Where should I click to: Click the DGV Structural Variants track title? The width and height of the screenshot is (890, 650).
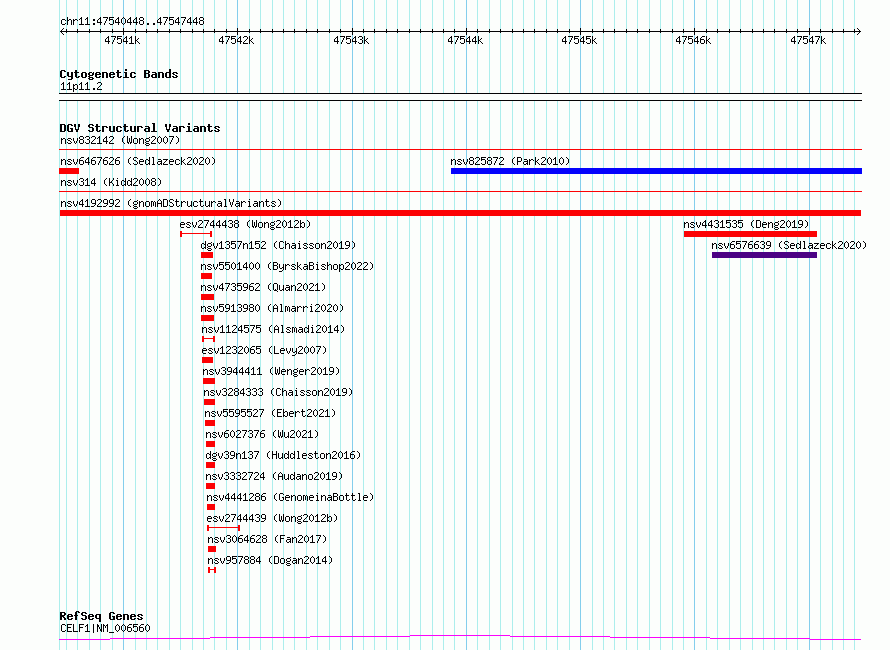click(140, 128)
